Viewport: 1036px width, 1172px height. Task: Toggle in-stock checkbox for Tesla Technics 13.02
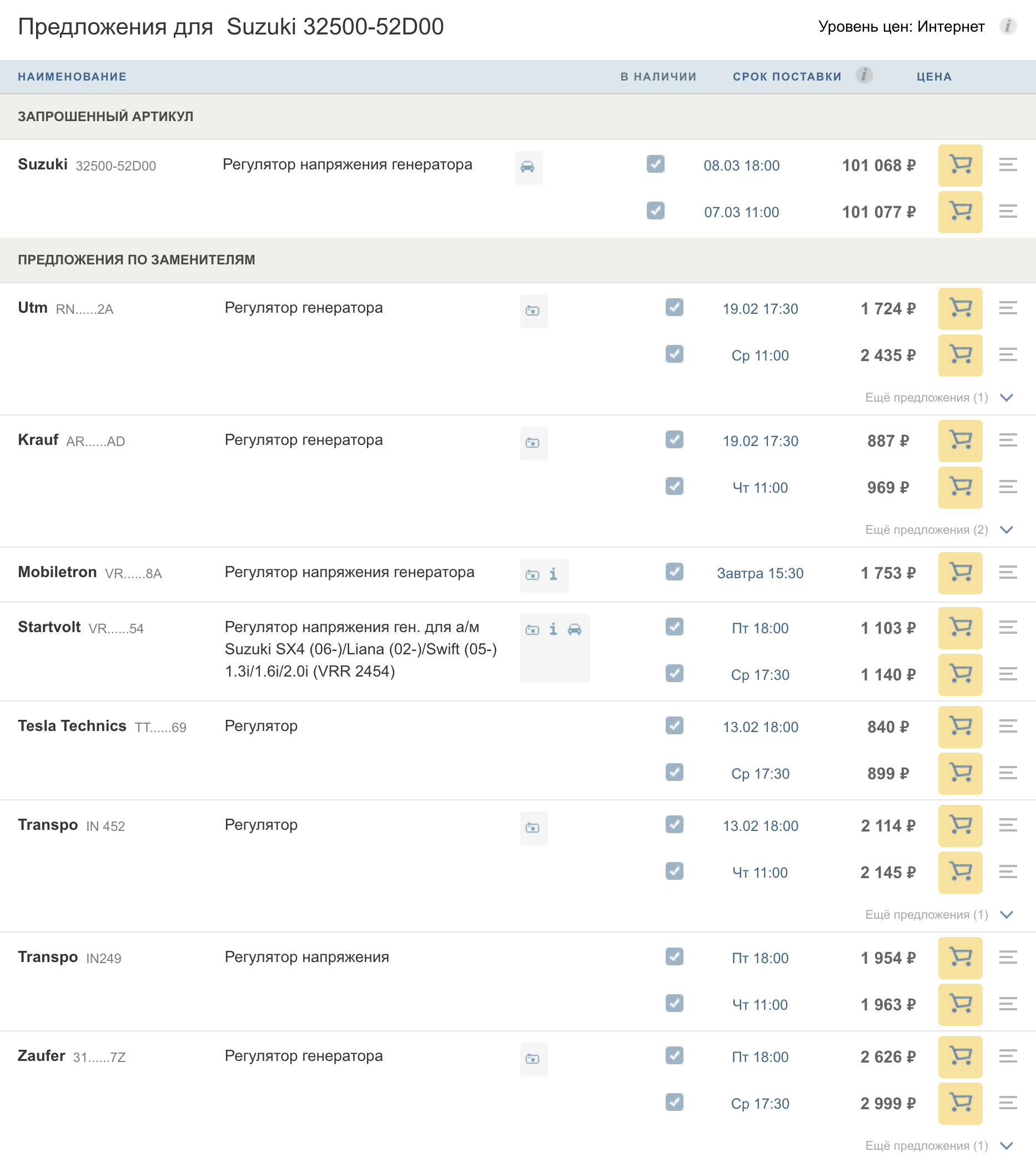tap(675, 725)
